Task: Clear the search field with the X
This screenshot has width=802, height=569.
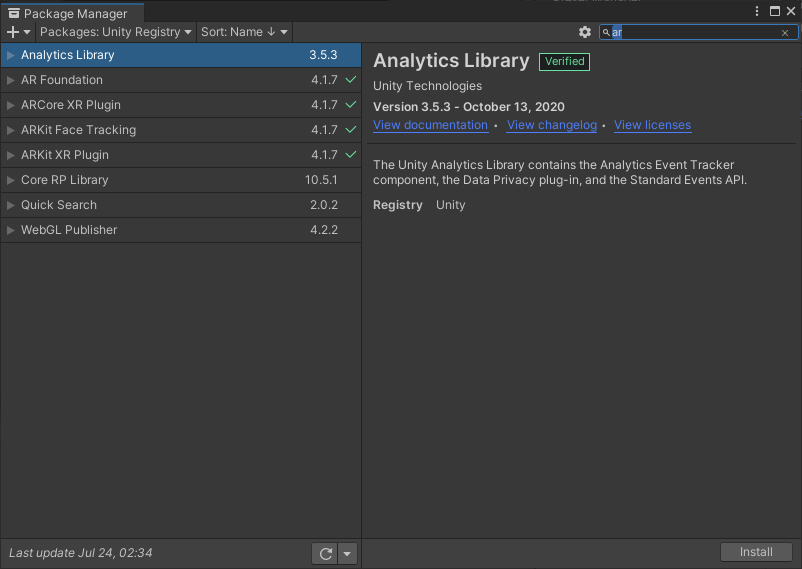Action: click(785, 33)
